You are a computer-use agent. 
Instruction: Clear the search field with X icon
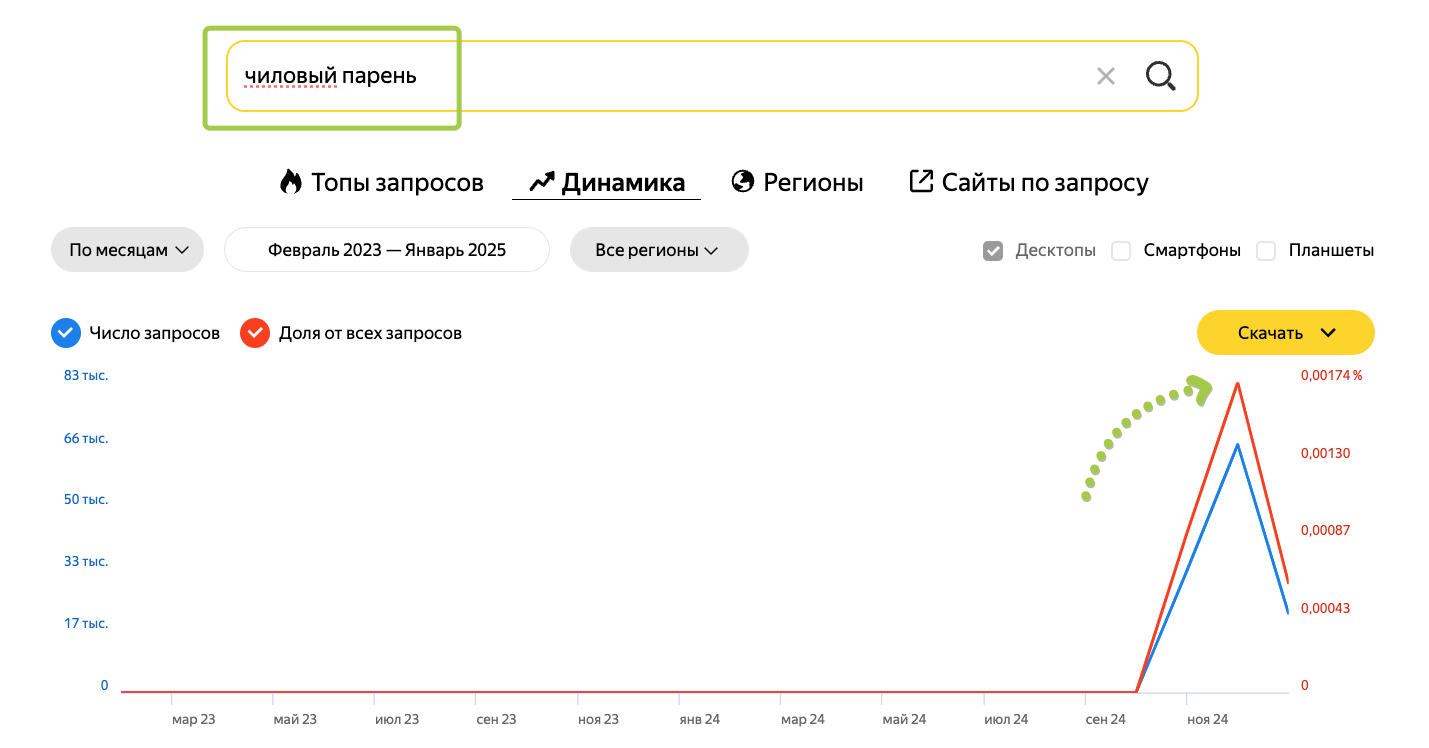pyautogui.click(x=1105, y=76)
